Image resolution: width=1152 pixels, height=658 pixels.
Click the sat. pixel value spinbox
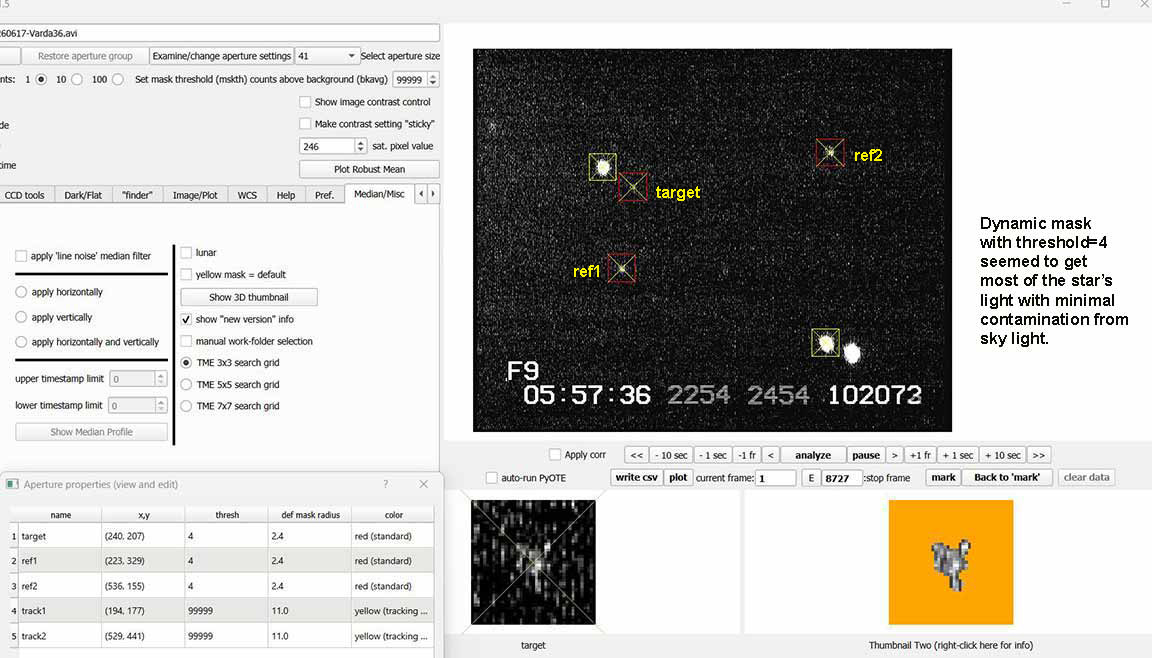coord(333,146)
